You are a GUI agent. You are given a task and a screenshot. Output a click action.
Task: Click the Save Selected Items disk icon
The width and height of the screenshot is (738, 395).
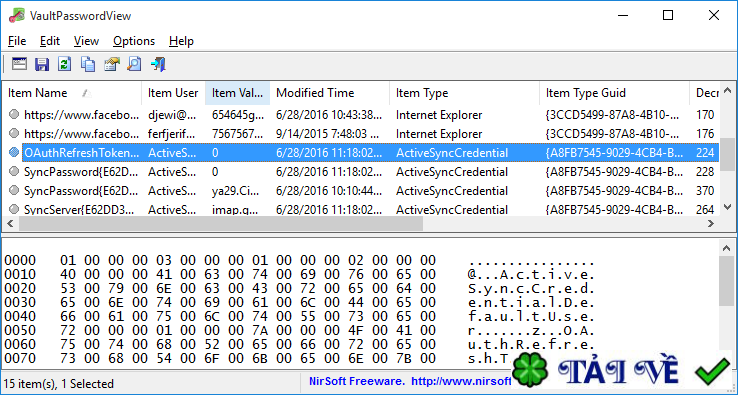(42, 64)
